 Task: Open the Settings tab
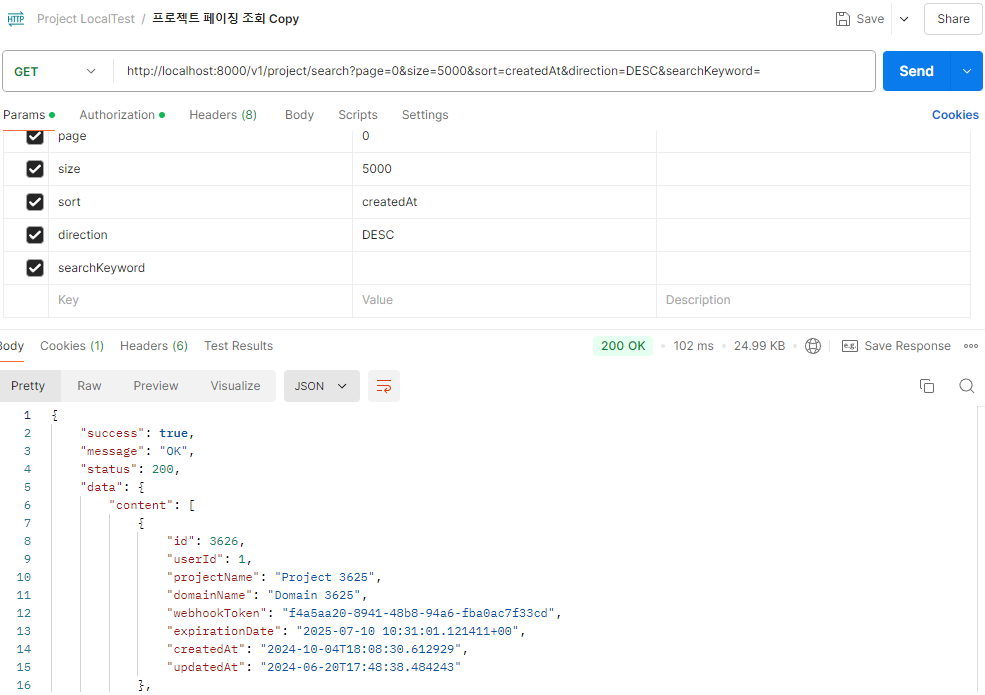click(425, 115)
